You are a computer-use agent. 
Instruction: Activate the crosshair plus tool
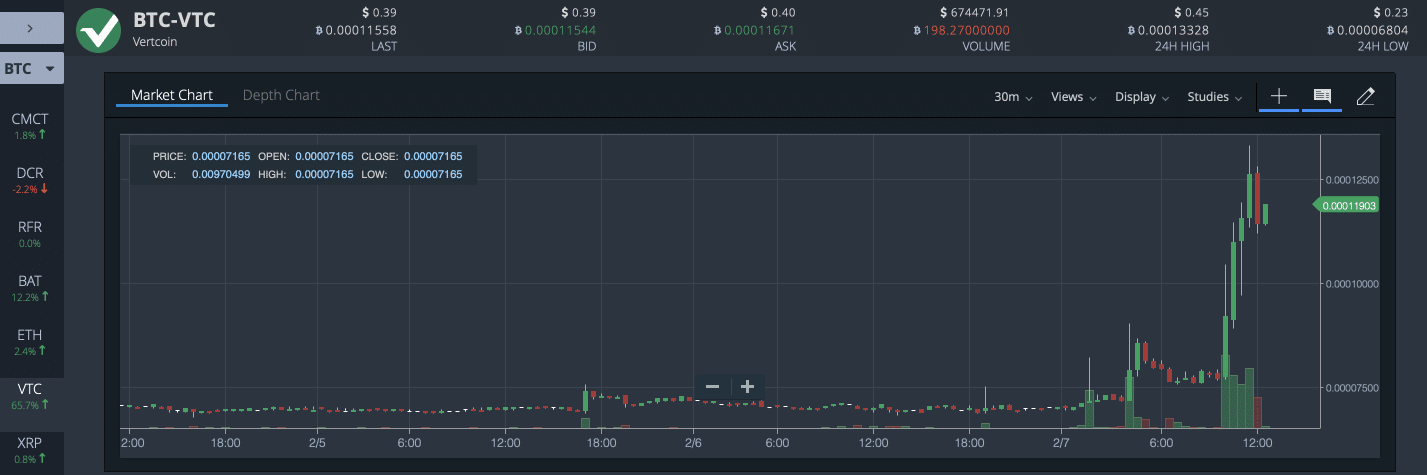(x=1278, y=96)
